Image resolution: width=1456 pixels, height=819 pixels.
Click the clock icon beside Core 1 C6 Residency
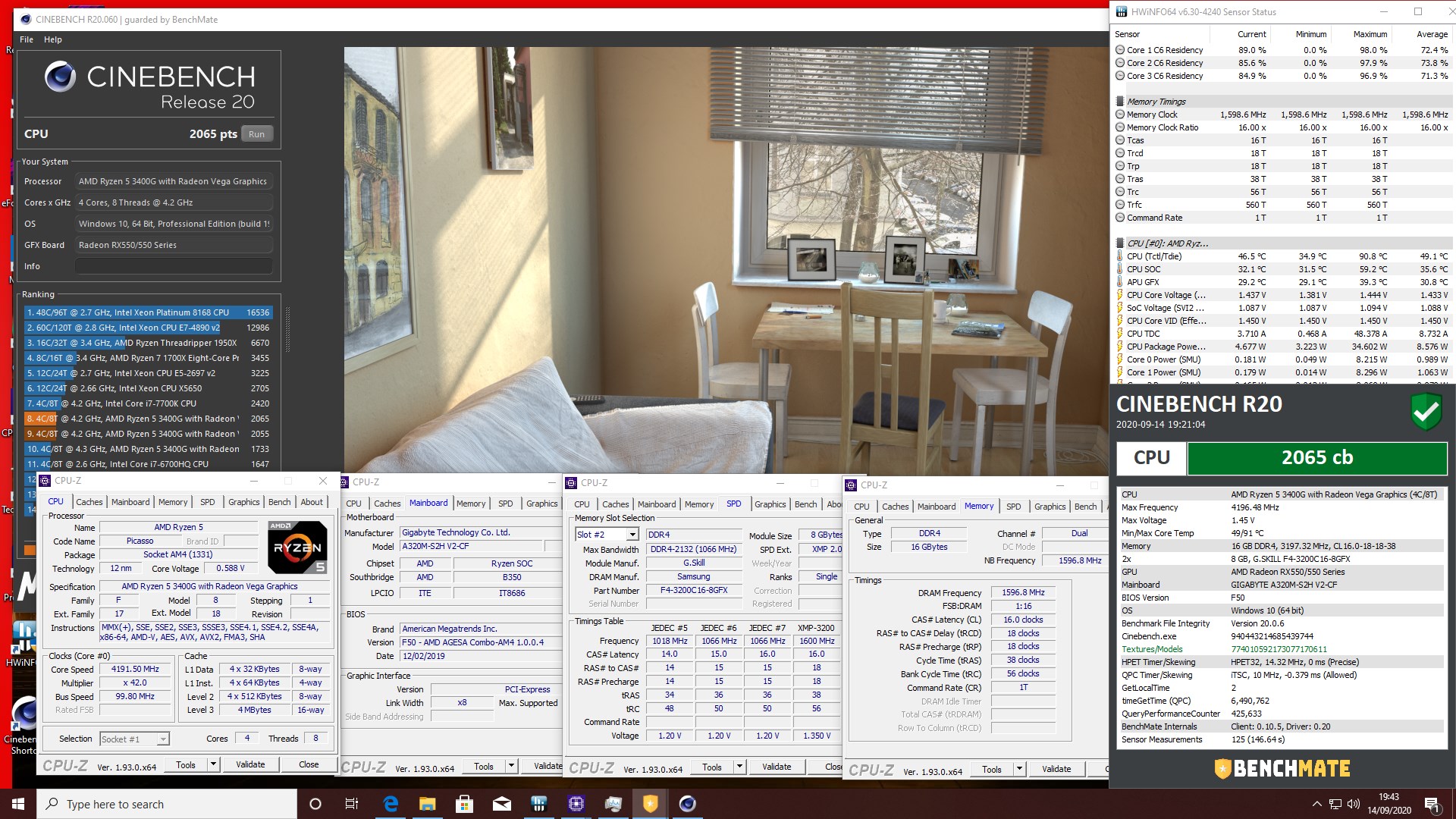click(x=1119, y=50)
